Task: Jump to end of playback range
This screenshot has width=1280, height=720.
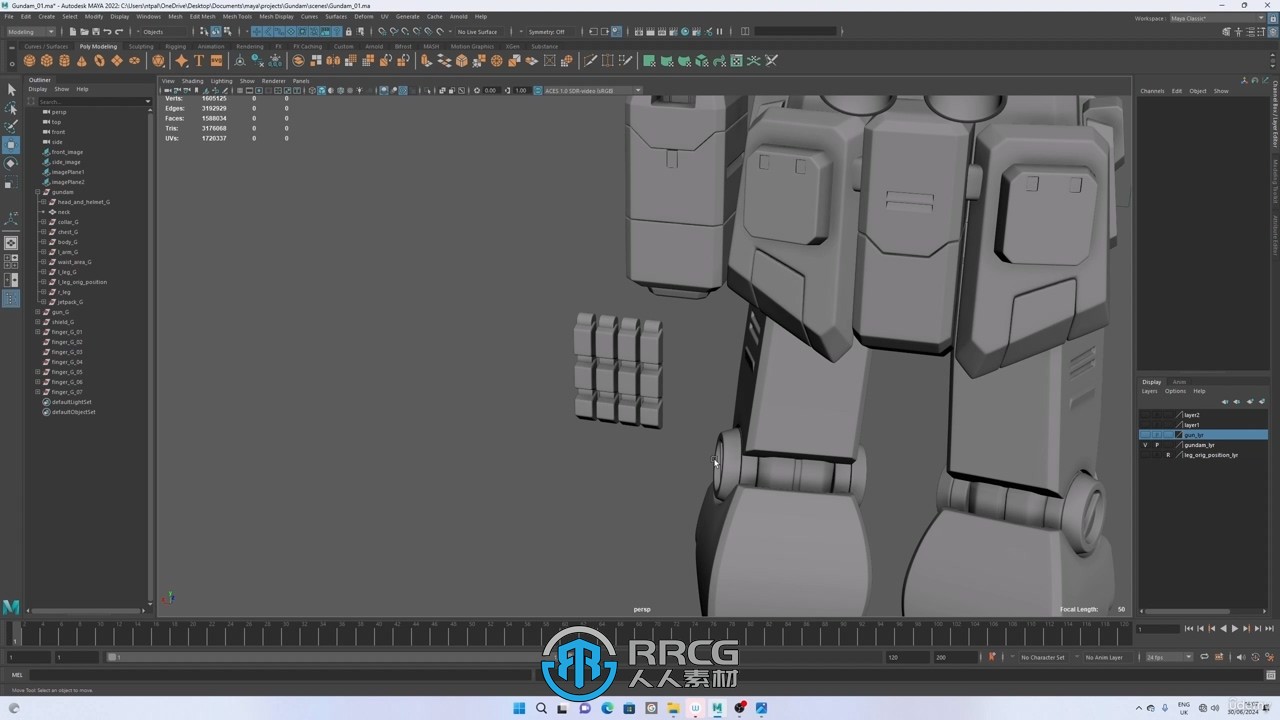Action: click(1269, 629)
